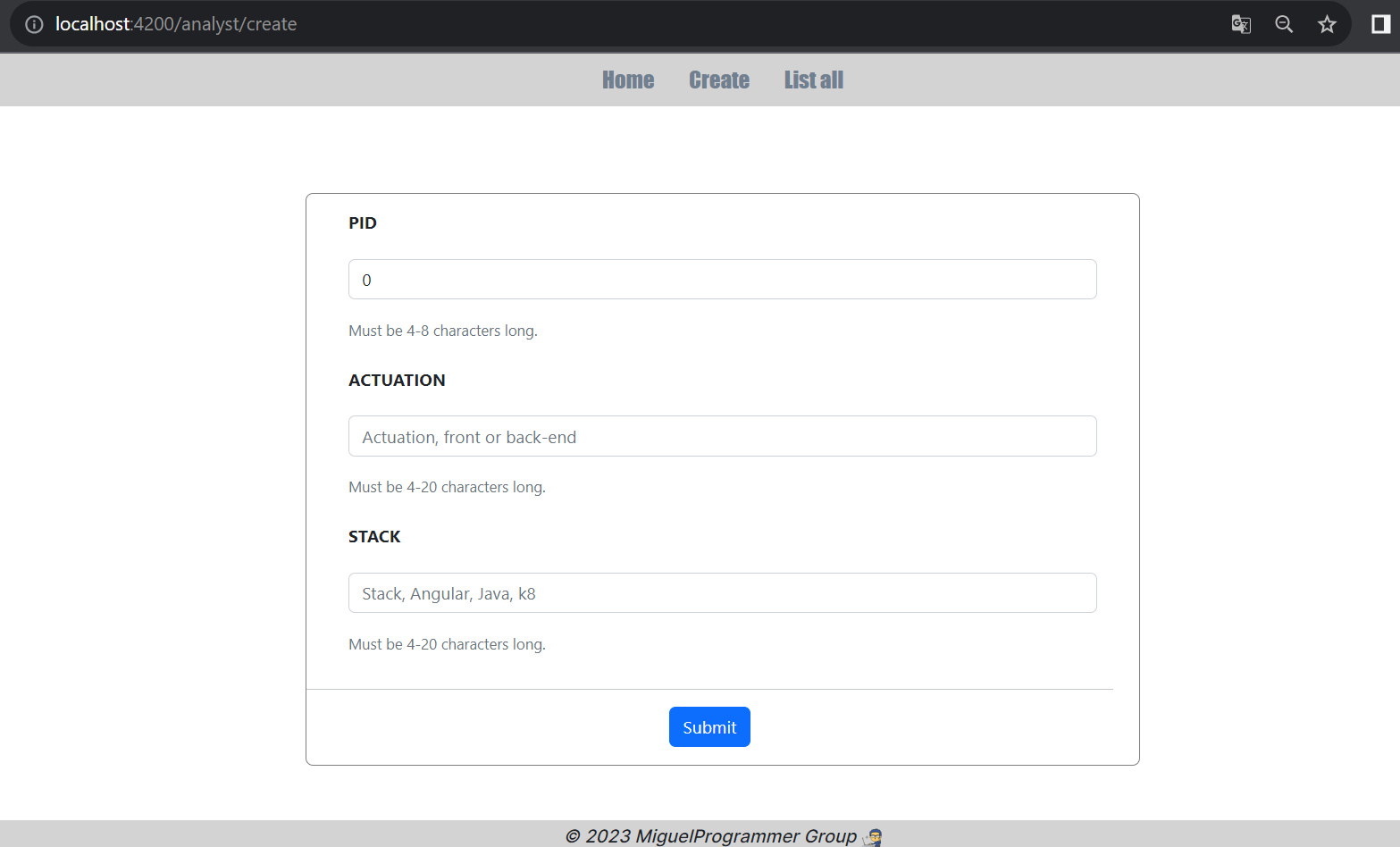This screenshot has height=847, width=1400.
Task: Click the hint text below the Actuation field
Action: [447, 487]
